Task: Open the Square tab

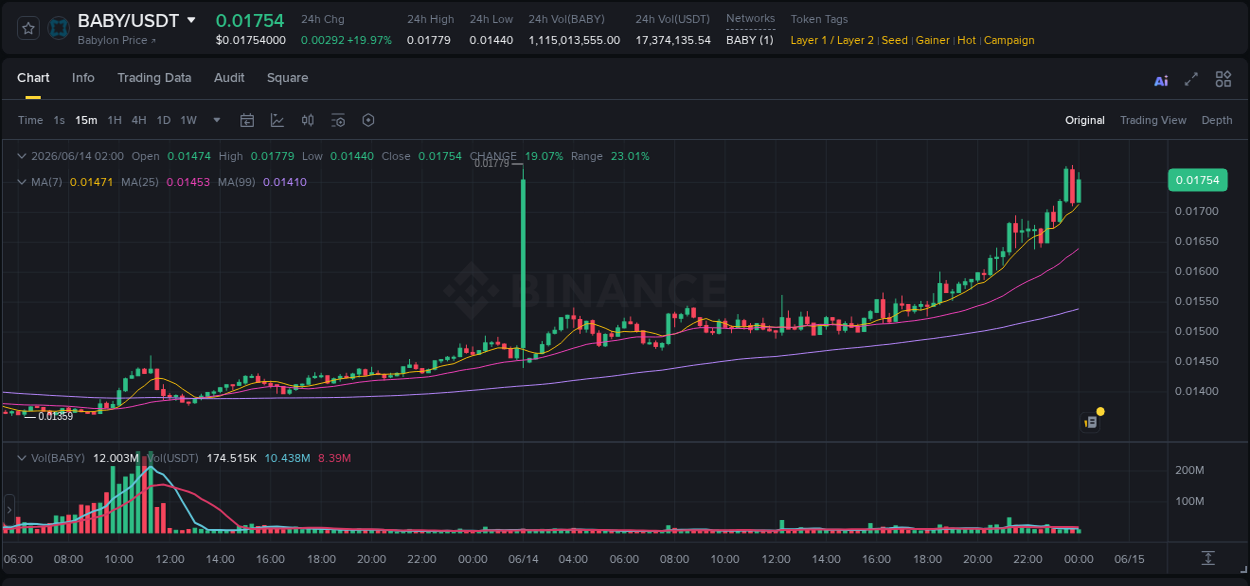Action: (287, 78)
